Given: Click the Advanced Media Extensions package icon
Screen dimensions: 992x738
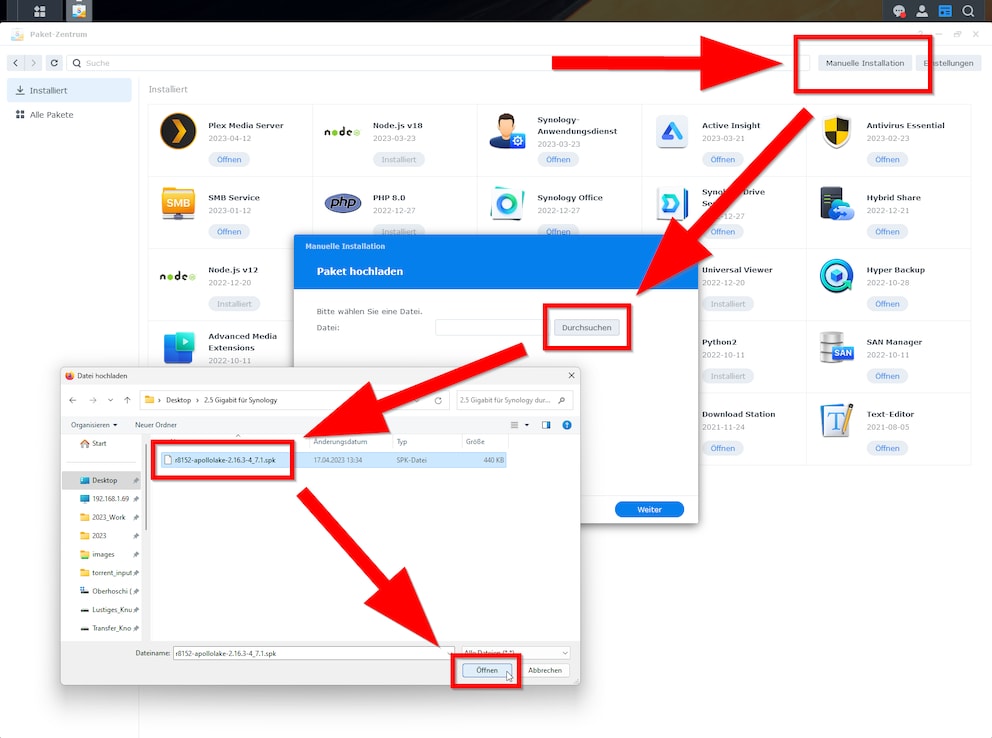Looking at the screenshot, I should point(178,348).
